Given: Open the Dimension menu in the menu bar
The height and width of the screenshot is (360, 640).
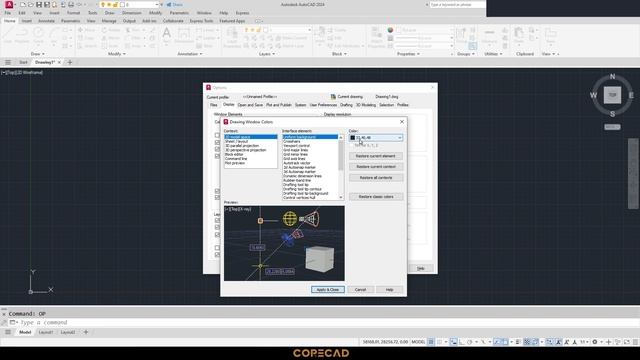Looking at the screenshot, I should click(x=131, y=13).
